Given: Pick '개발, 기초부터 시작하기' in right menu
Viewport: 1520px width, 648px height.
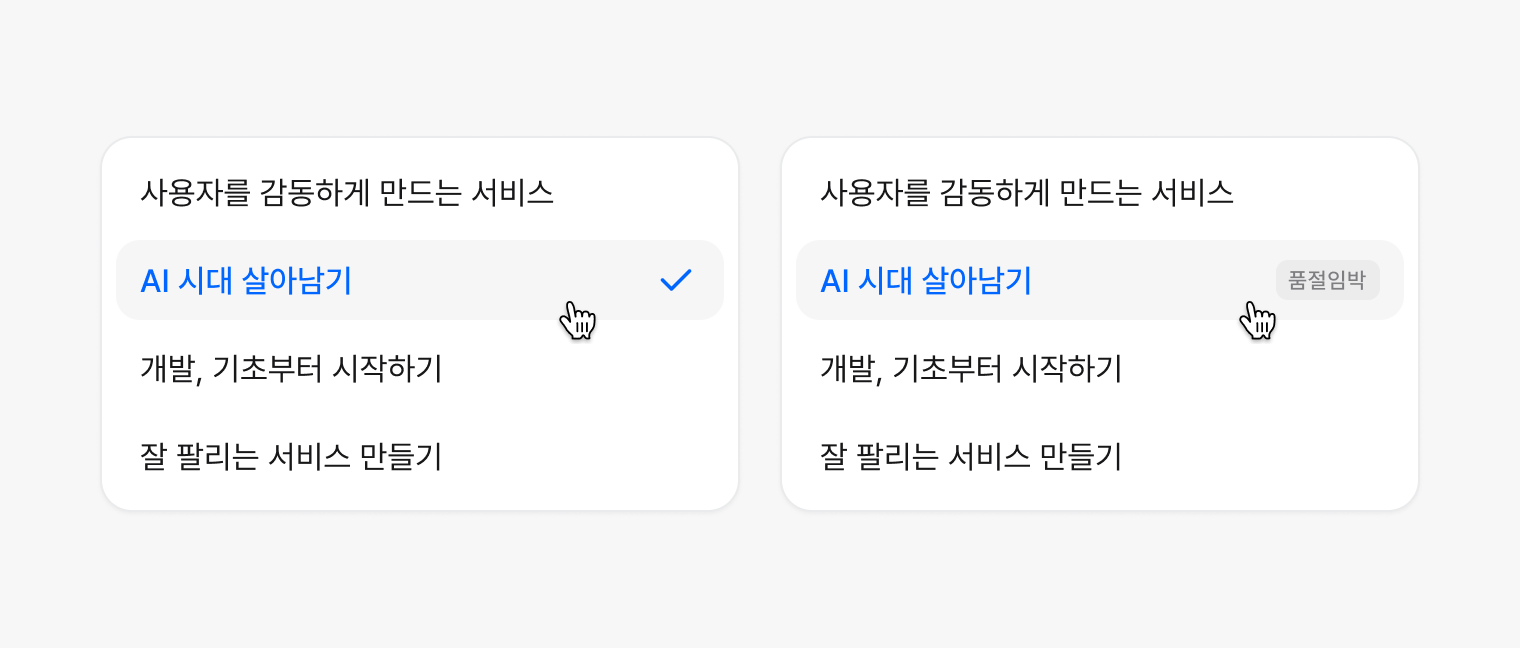Looking at the screenshot, I should (x=971, y=369).
